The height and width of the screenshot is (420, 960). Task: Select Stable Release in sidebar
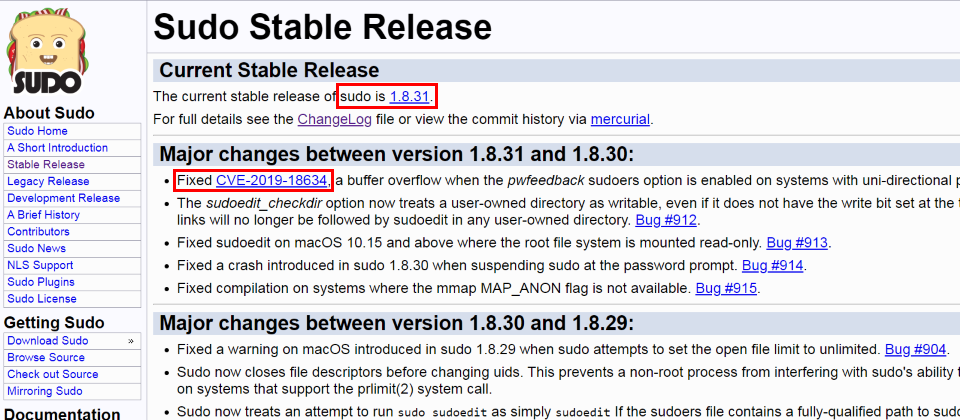click(46, 165)
